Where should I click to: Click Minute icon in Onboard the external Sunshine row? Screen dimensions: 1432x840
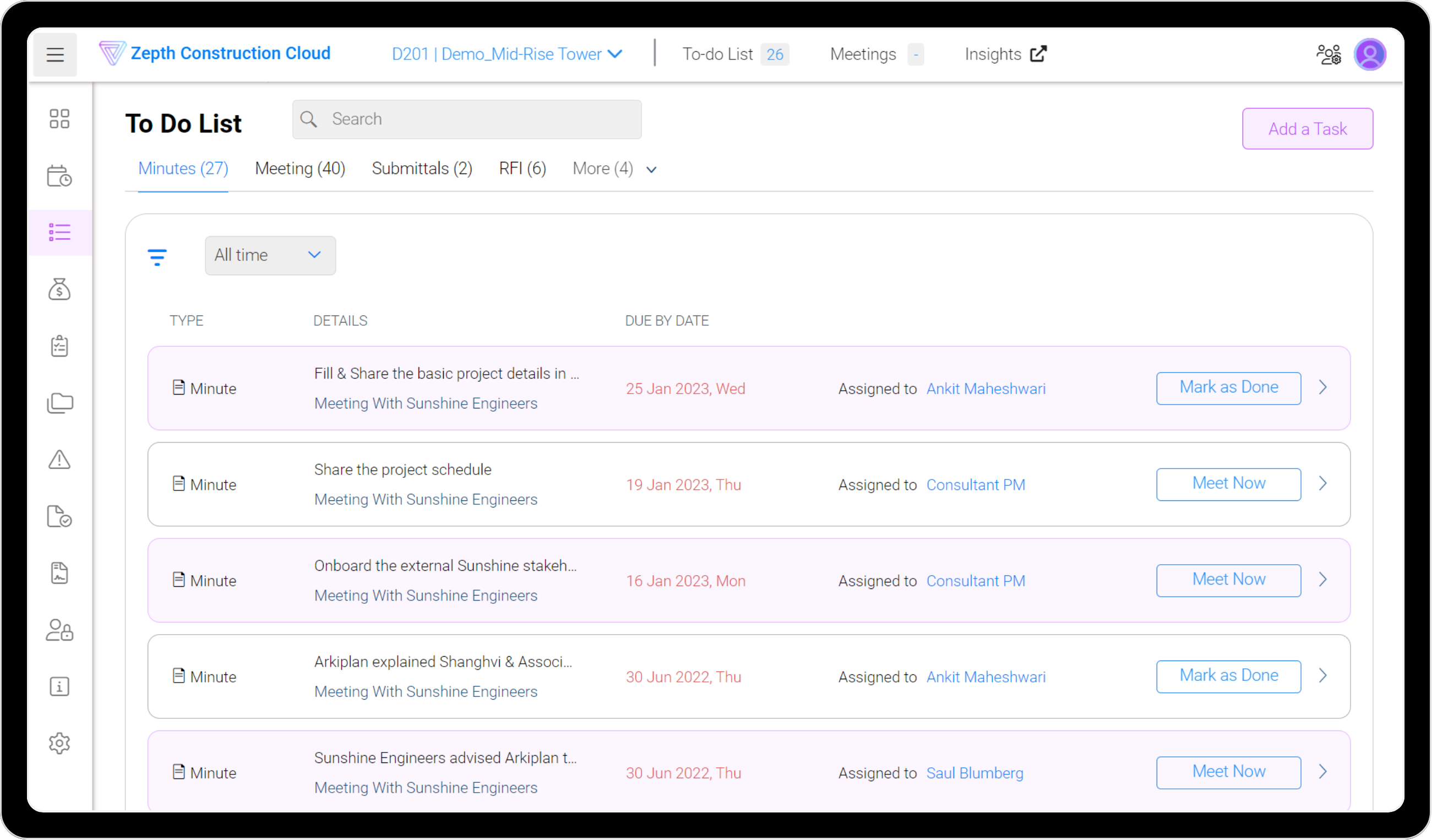click(178, 580)
